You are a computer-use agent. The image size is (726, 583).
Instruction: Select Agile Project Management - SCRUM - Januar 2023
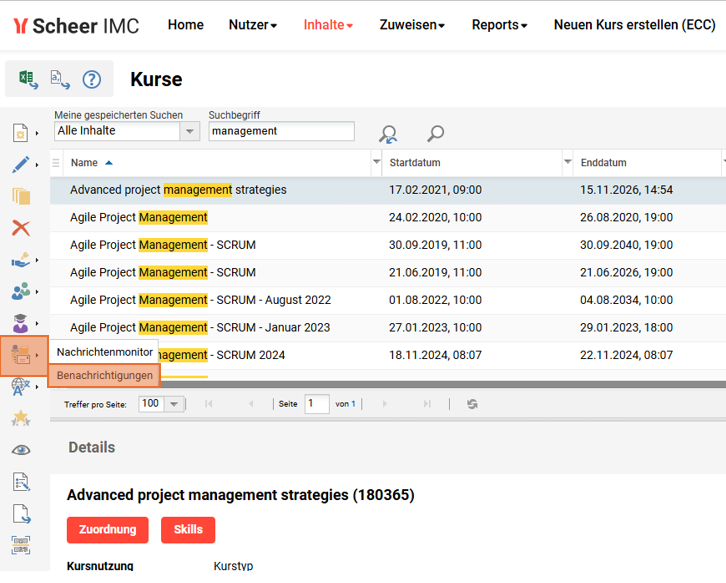(388, 328)
